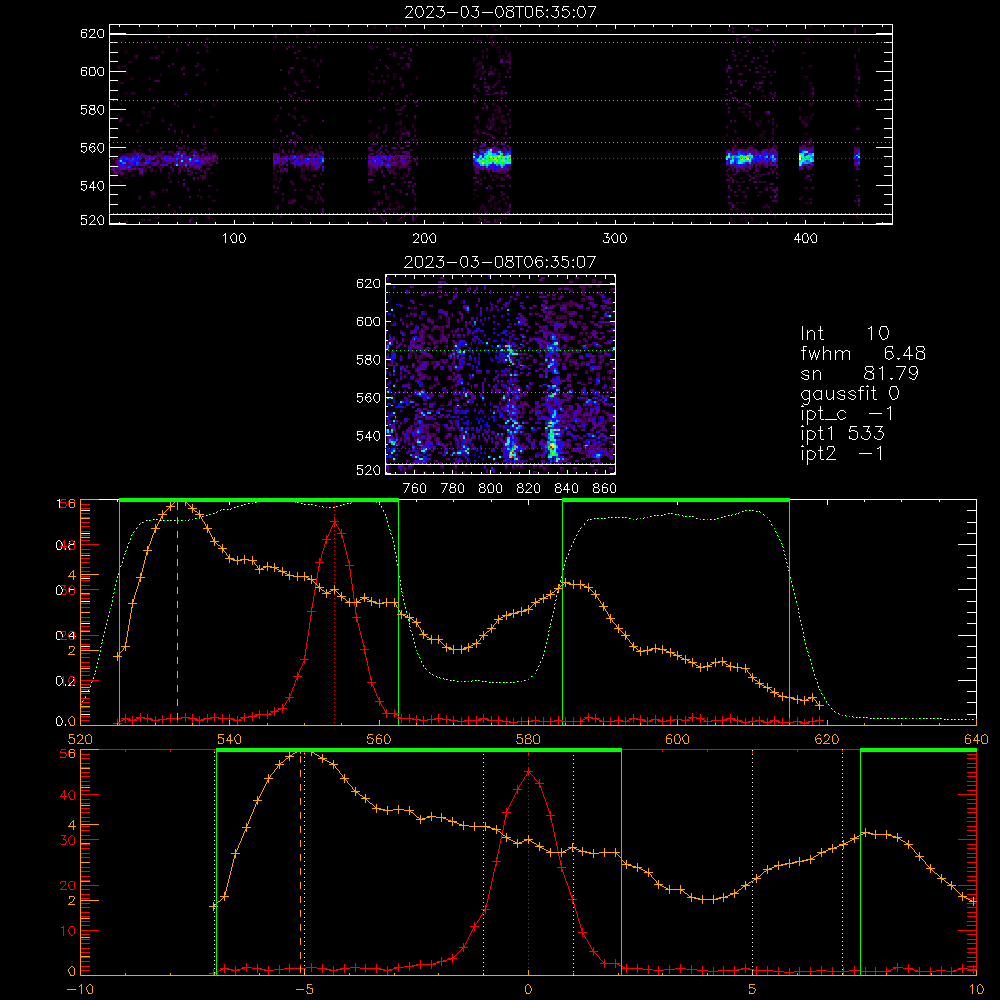Click x-axis label 300 on top spectrogram

[x=615, y=238]
